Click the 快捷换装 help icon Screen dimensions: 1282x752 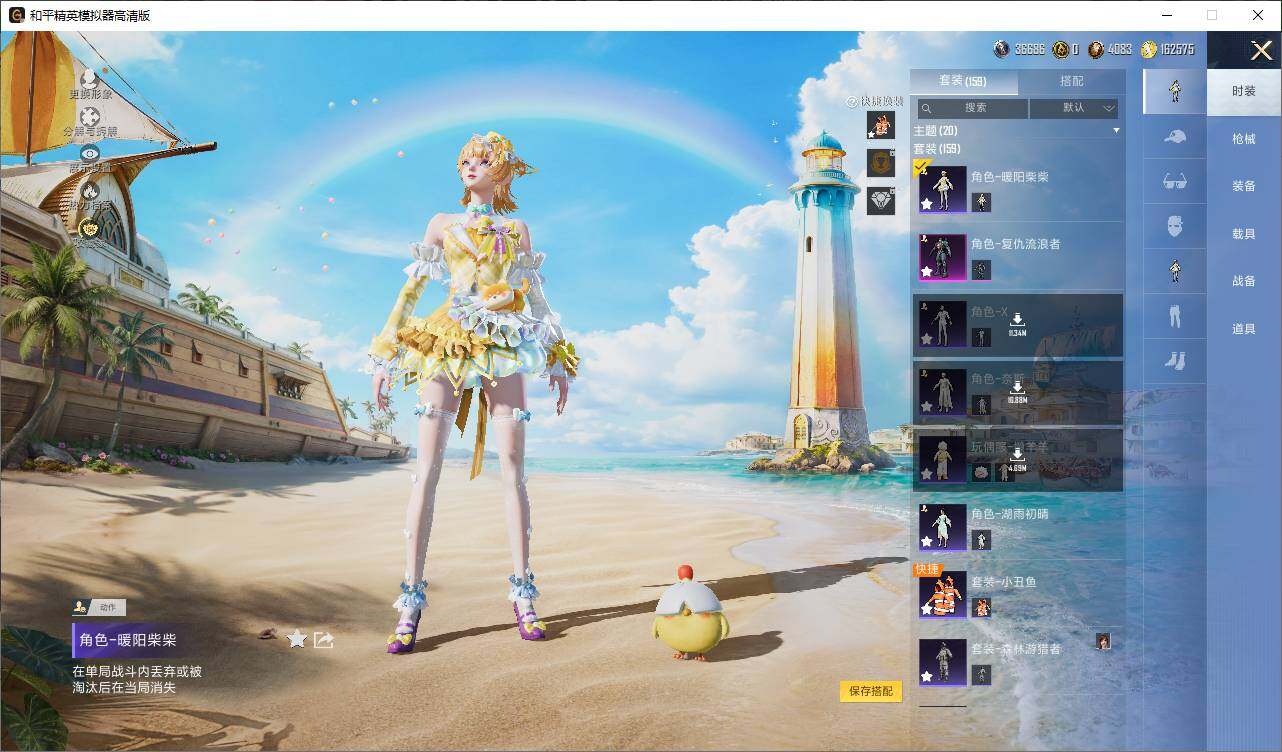[x=852, y=101]
